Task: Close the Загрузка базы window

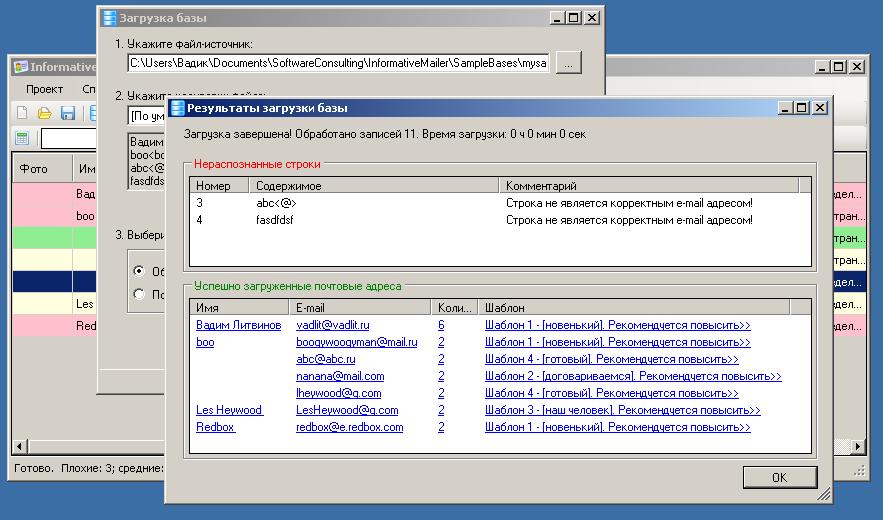Action: click(x=592, y=18)
